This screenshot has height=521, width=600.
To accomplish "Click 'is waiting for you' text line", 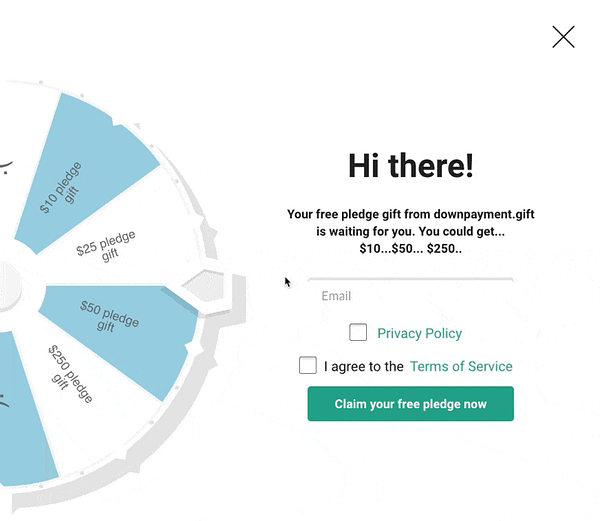I will [x=411, y=231].
